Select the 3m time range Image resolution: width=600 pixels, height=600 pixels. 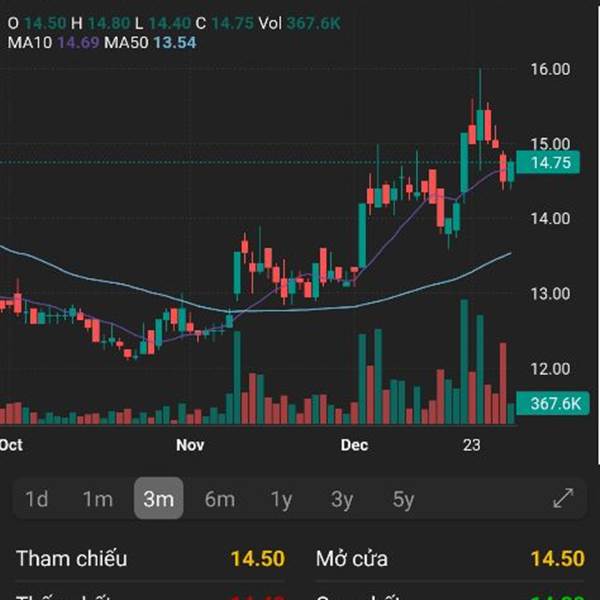[x=158, y=498]
